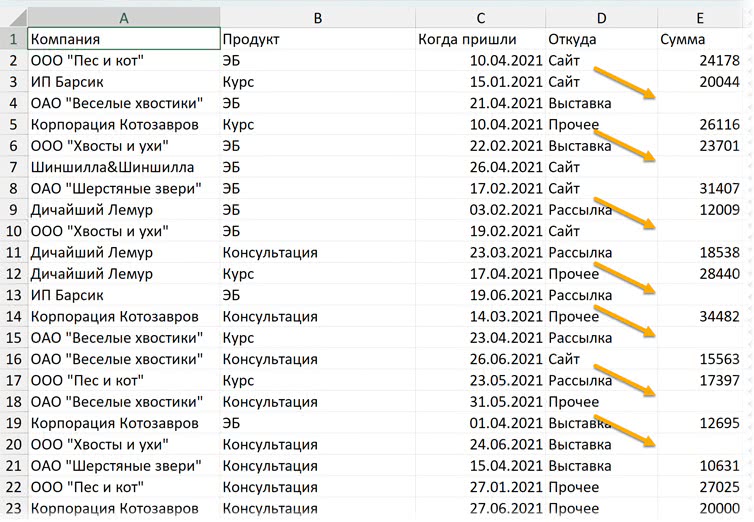
Task: Select row 23 header
Action: point(13,509)
